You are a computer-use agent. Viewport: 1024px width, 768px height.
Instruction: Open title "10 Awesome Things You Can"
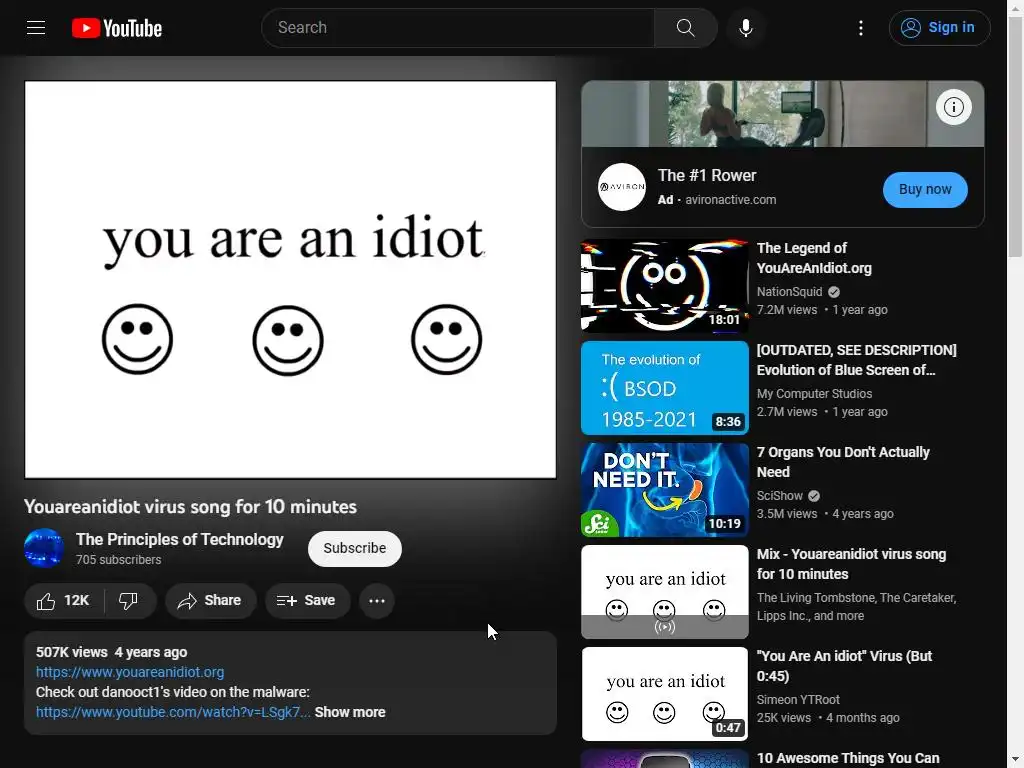(848, 758)
